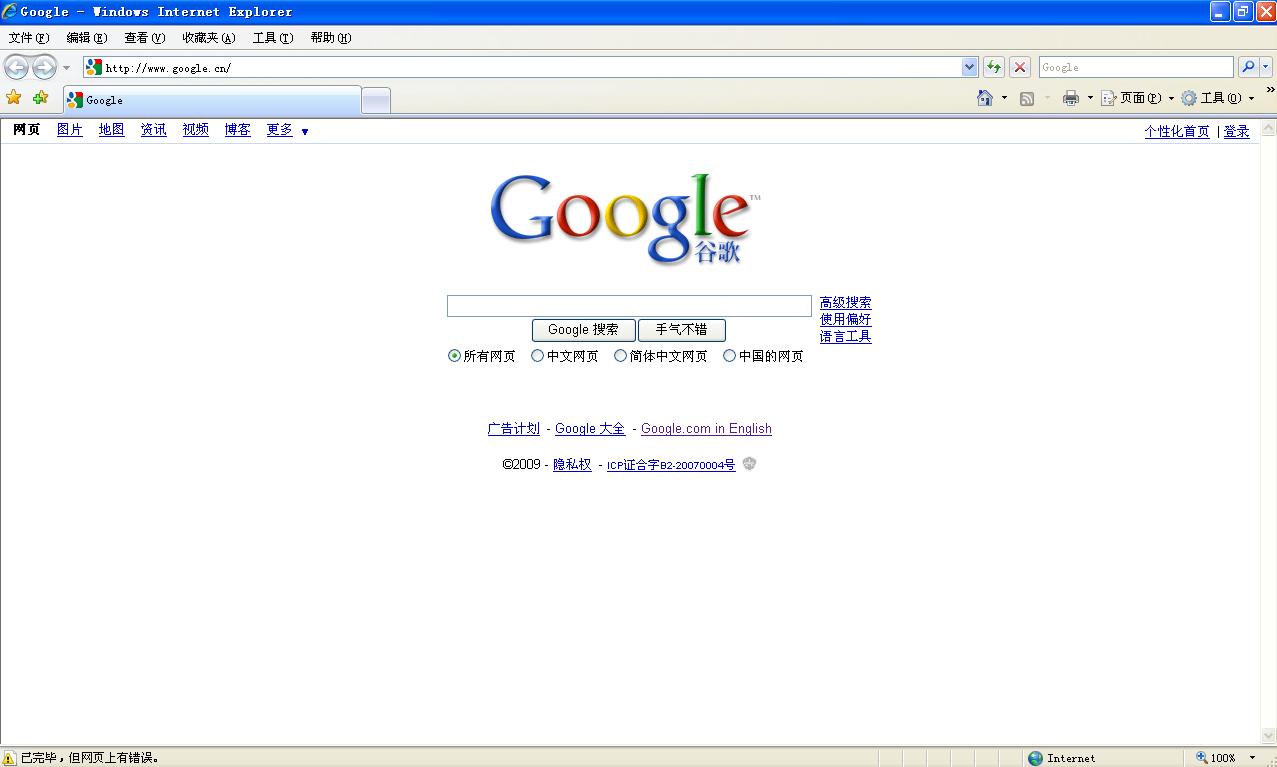
Task: Expand the 更多 dropdown triangle
Action: (305, 132)
